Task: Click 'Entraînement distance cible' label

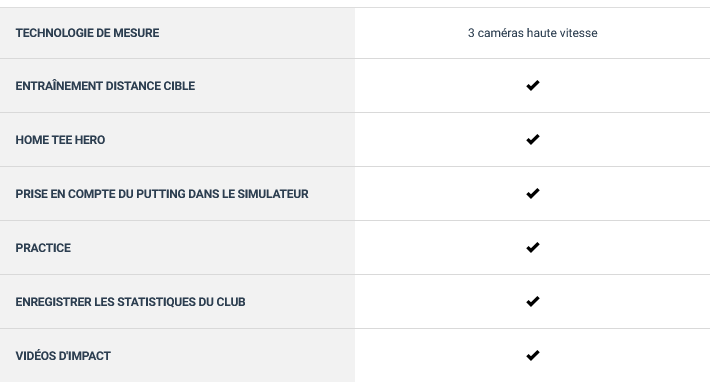Action: (105, 86)
